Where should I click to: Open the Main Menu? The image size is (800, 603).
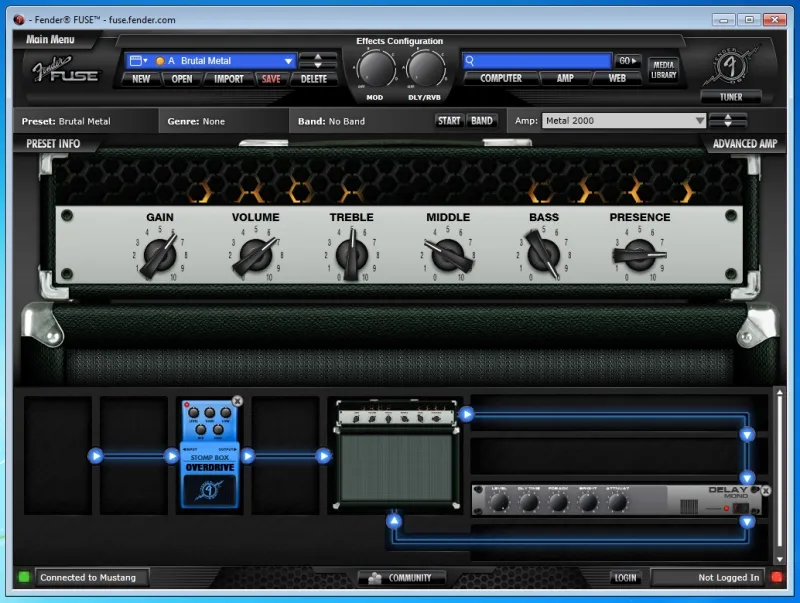click(x=51, y=39)
